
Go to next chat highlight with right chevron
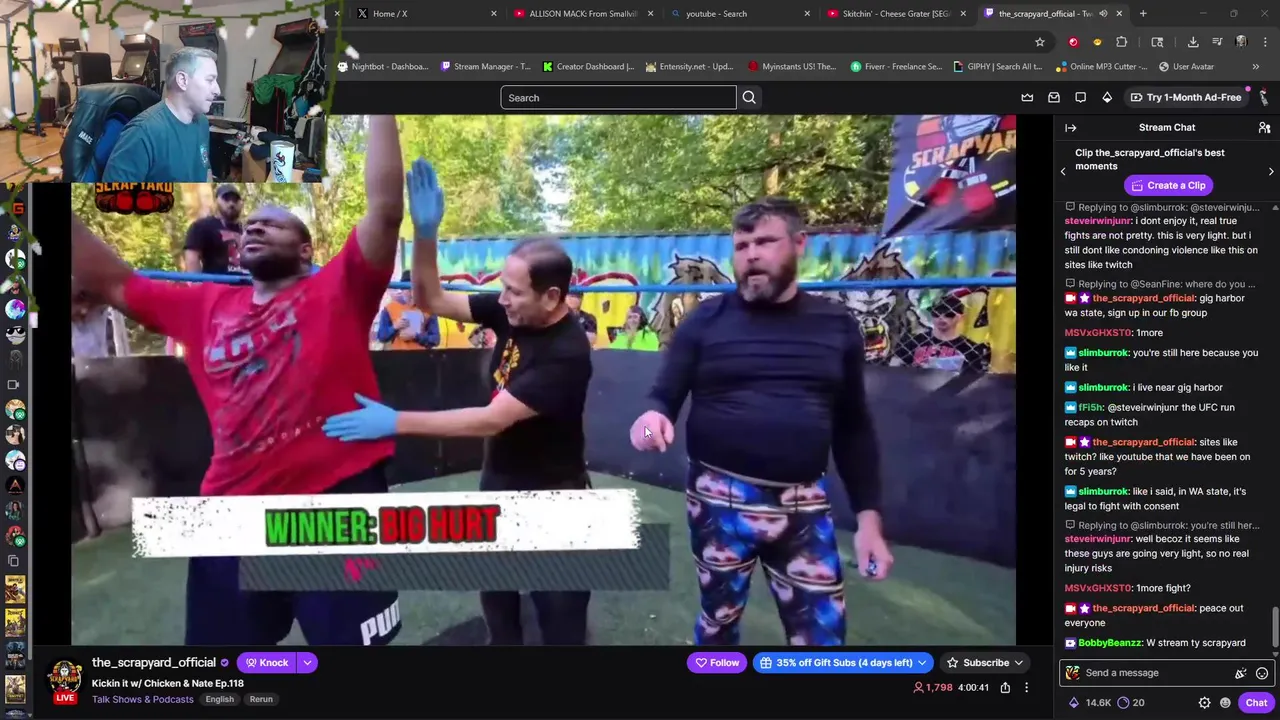(1271, 171)
